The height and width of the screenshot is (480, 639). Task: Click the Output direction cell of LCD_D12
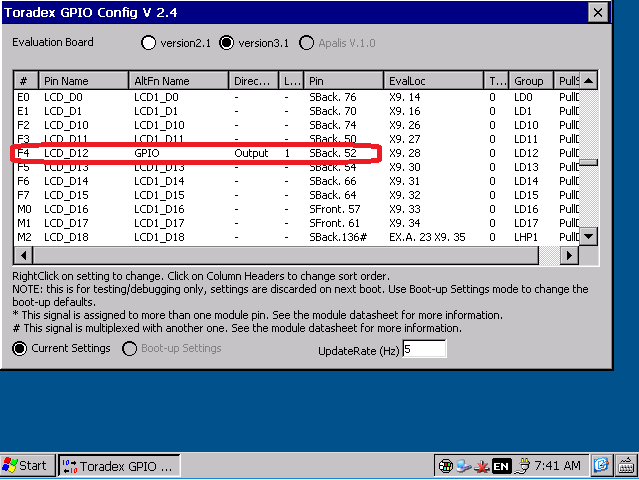tap(251, 153)
